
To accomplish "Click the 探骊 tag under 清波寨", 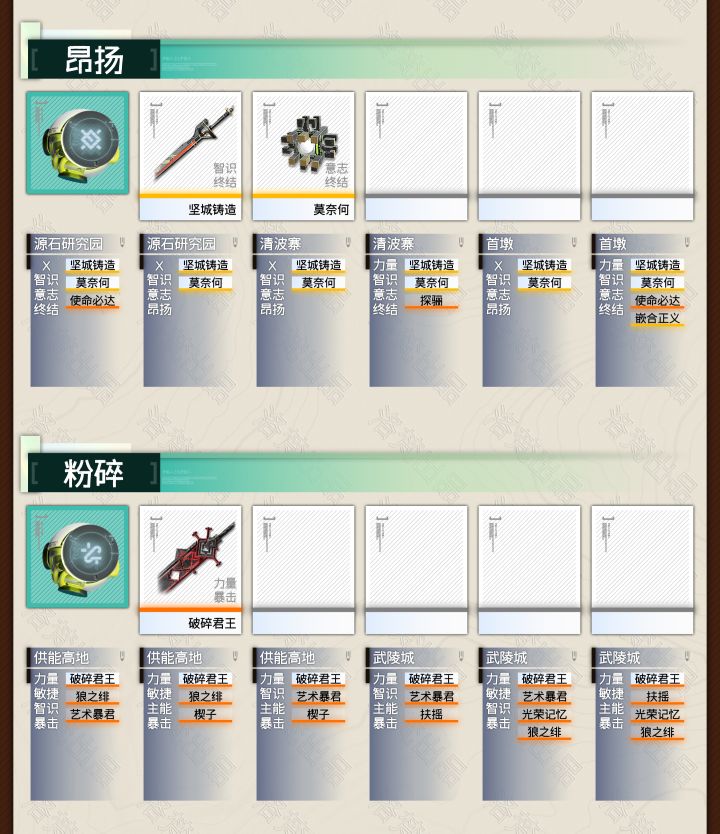I will coord(431,301).
